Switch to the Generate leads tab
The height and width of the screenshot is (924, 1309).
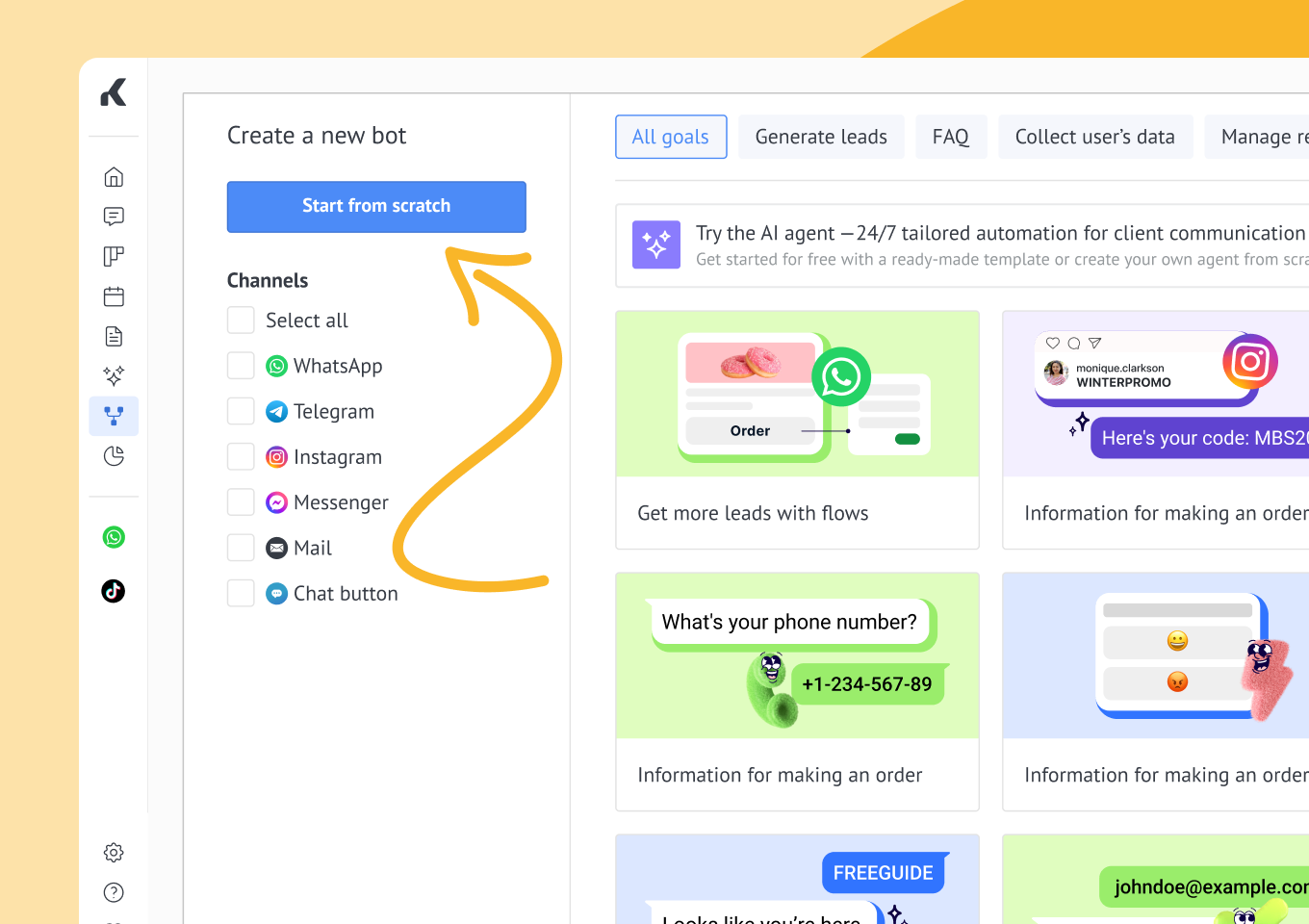point(821,137)
